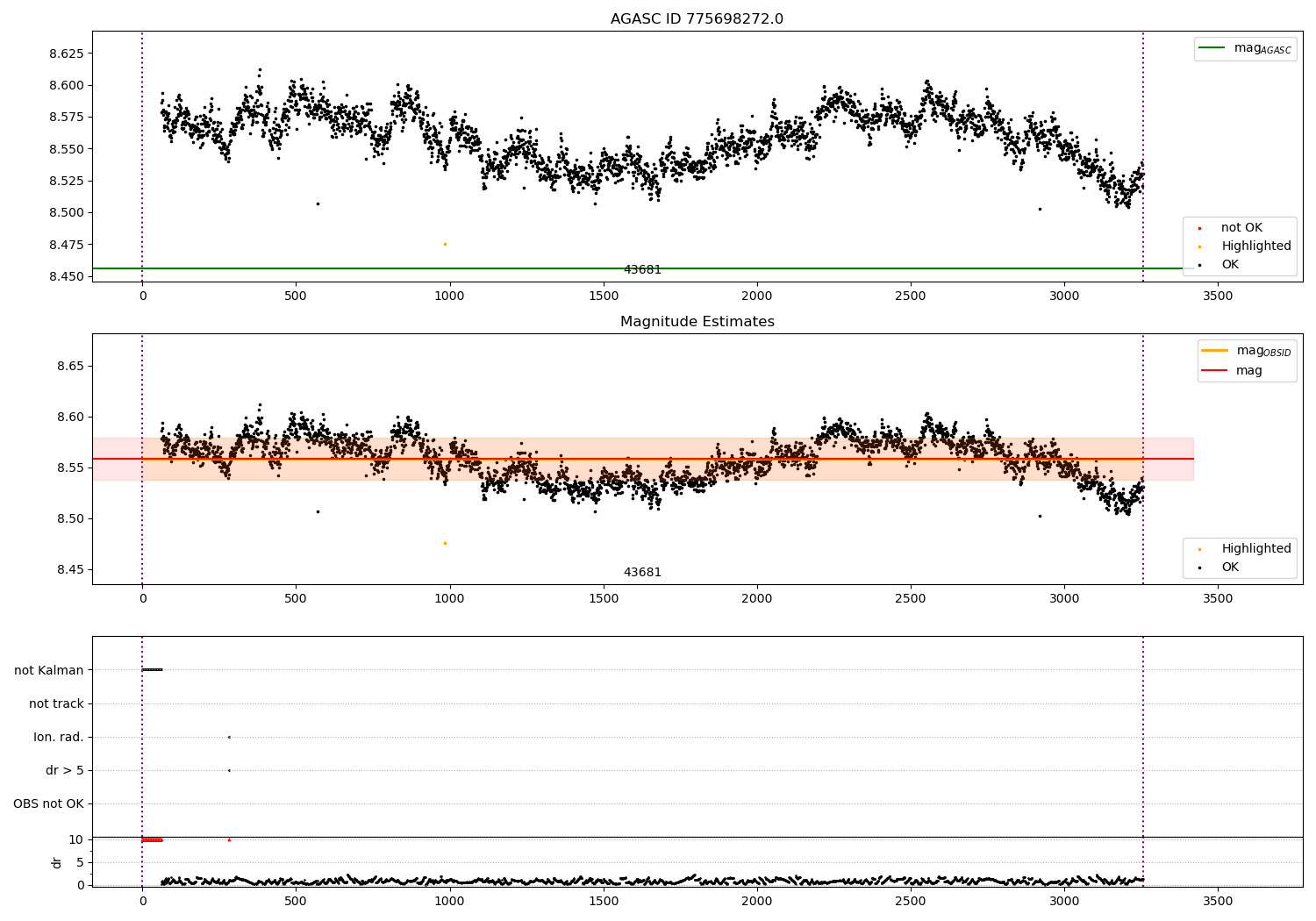Click x-axis tick '1000' in the bottom plot
1316x921 pixels.
(449, 901)
